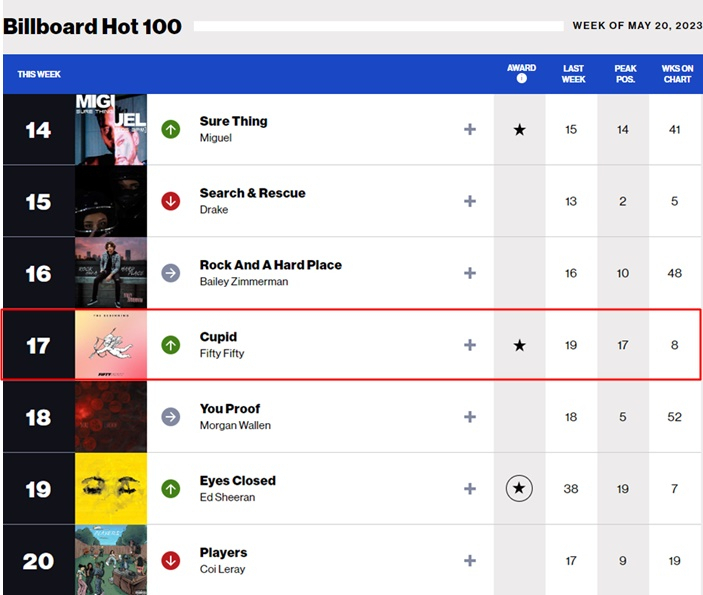Open the Eyes Closed yellow album art
Viewport: 703px width, 595px height.
click(x=111, y=488)
